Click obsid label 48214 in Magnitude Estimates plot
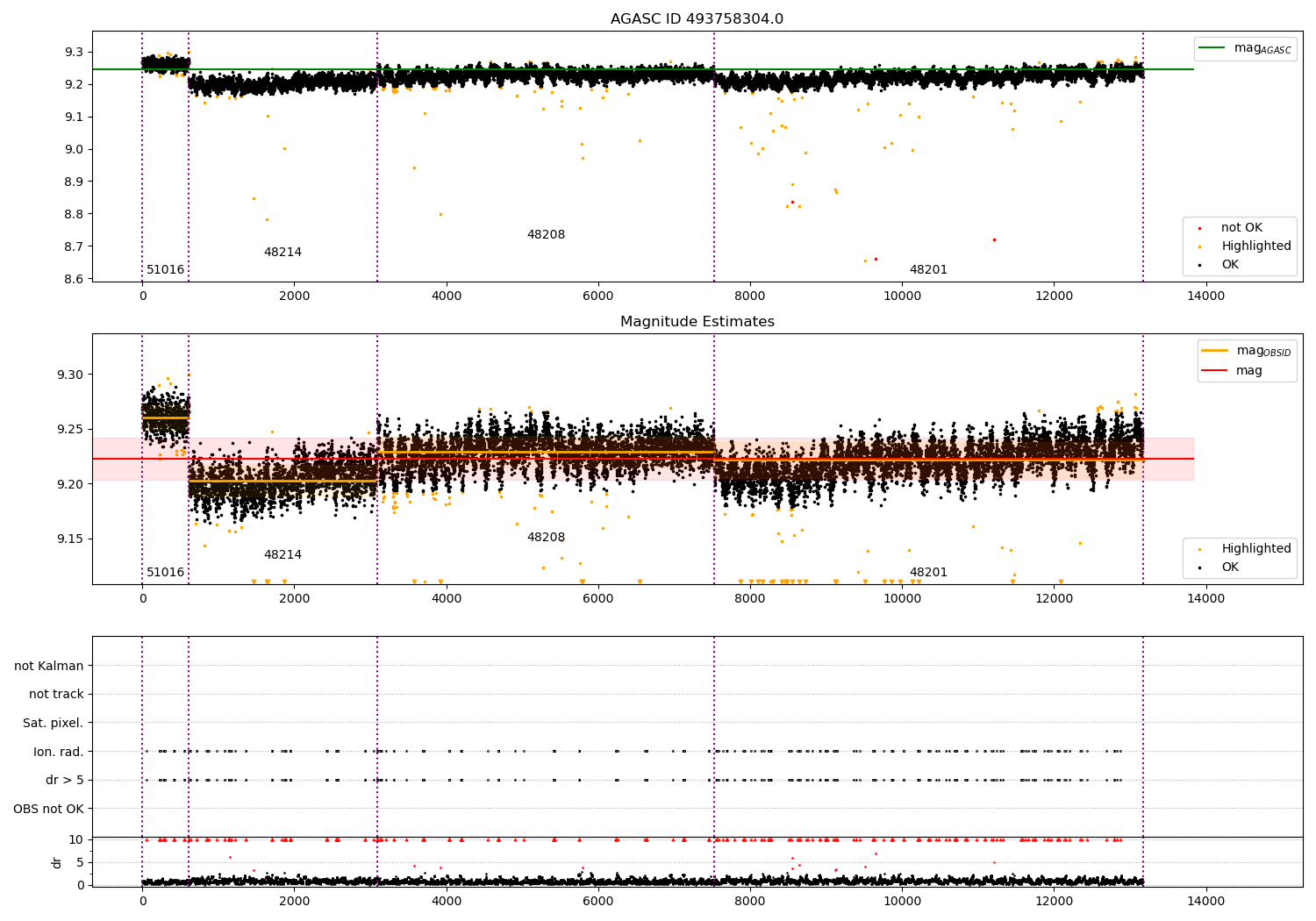This screenshot has height=921, width=1316. click(283, 555)
